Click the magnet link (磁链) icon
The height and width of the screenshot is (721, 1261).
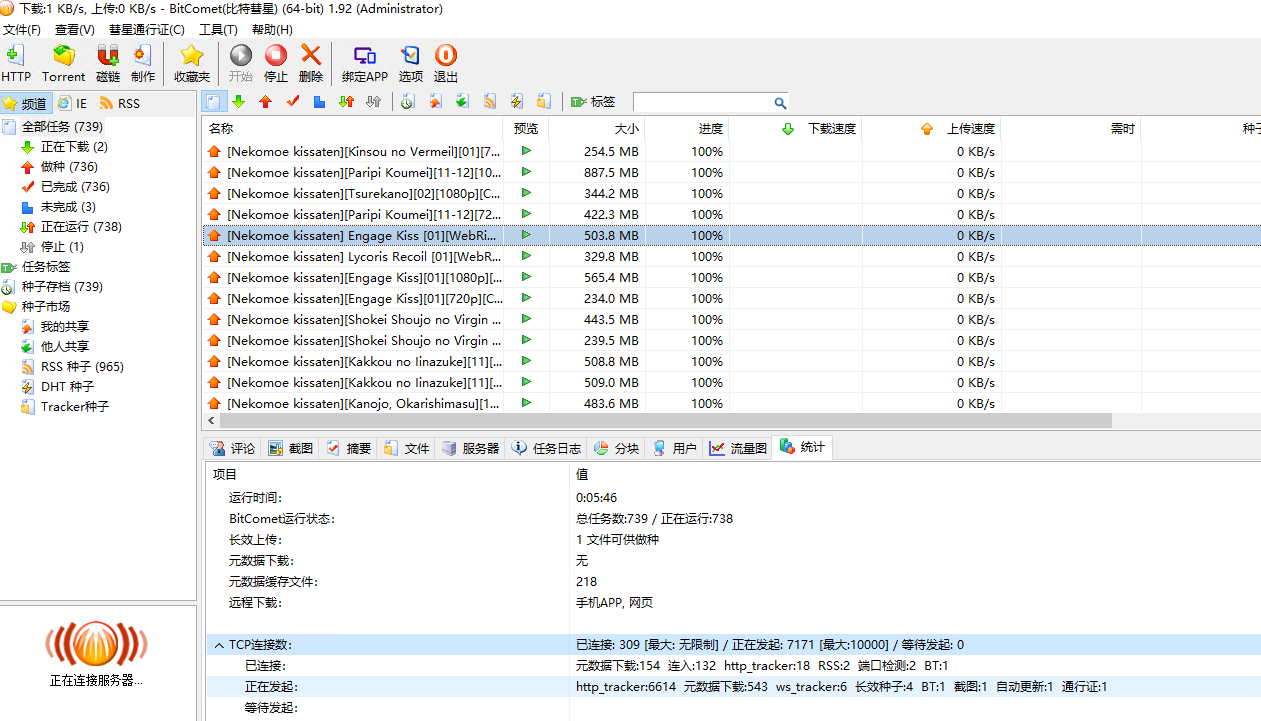tap(108, 63)
